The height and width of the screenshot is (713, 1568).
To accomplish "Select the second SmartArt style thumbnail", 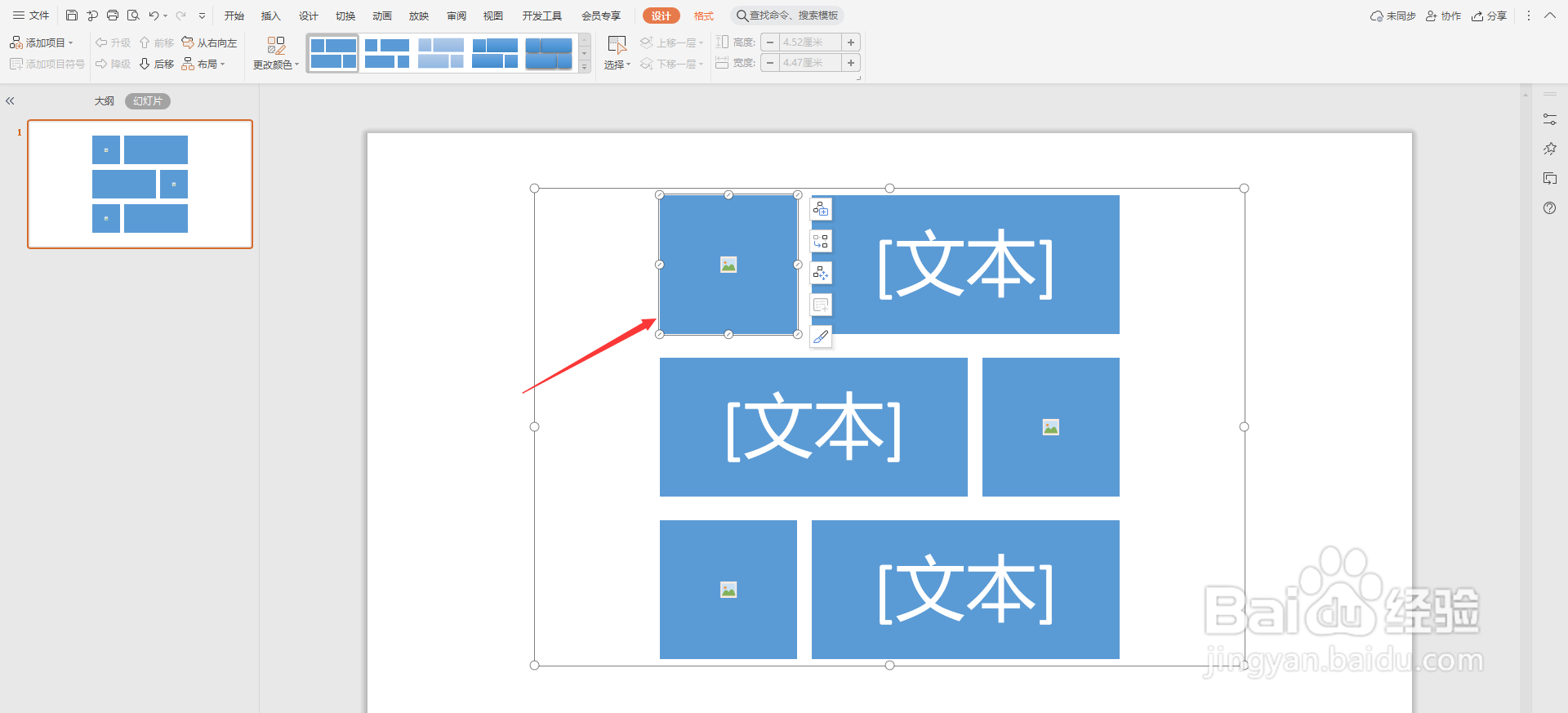I will (387, 53).
